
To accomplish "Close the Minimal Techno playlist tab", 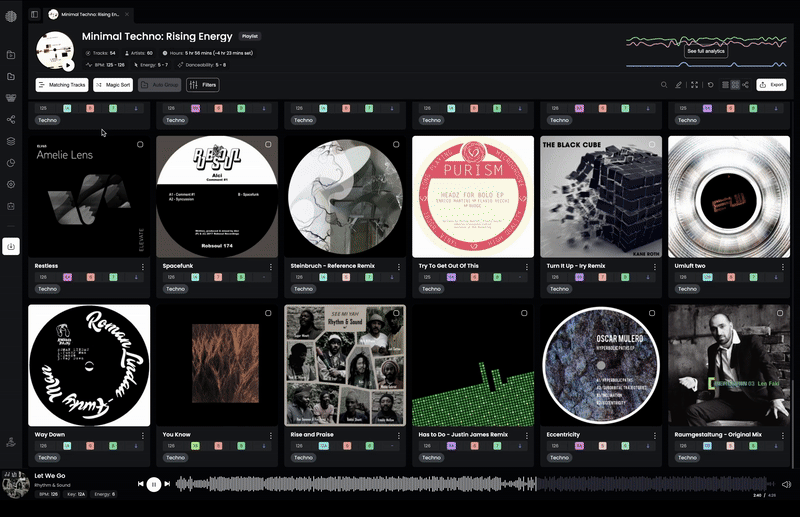I will (127, 14).
